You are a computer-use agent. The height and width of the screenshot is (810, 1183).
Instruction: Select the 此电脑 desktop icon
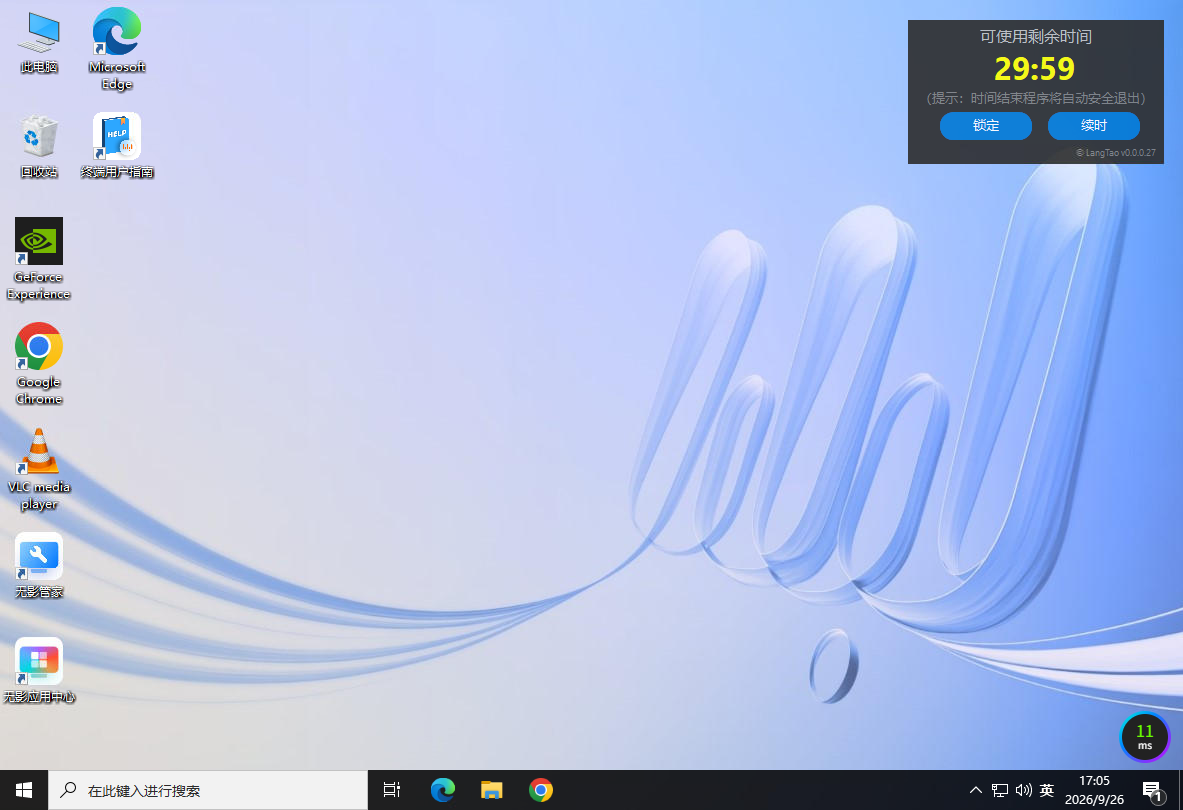point(39,43)
